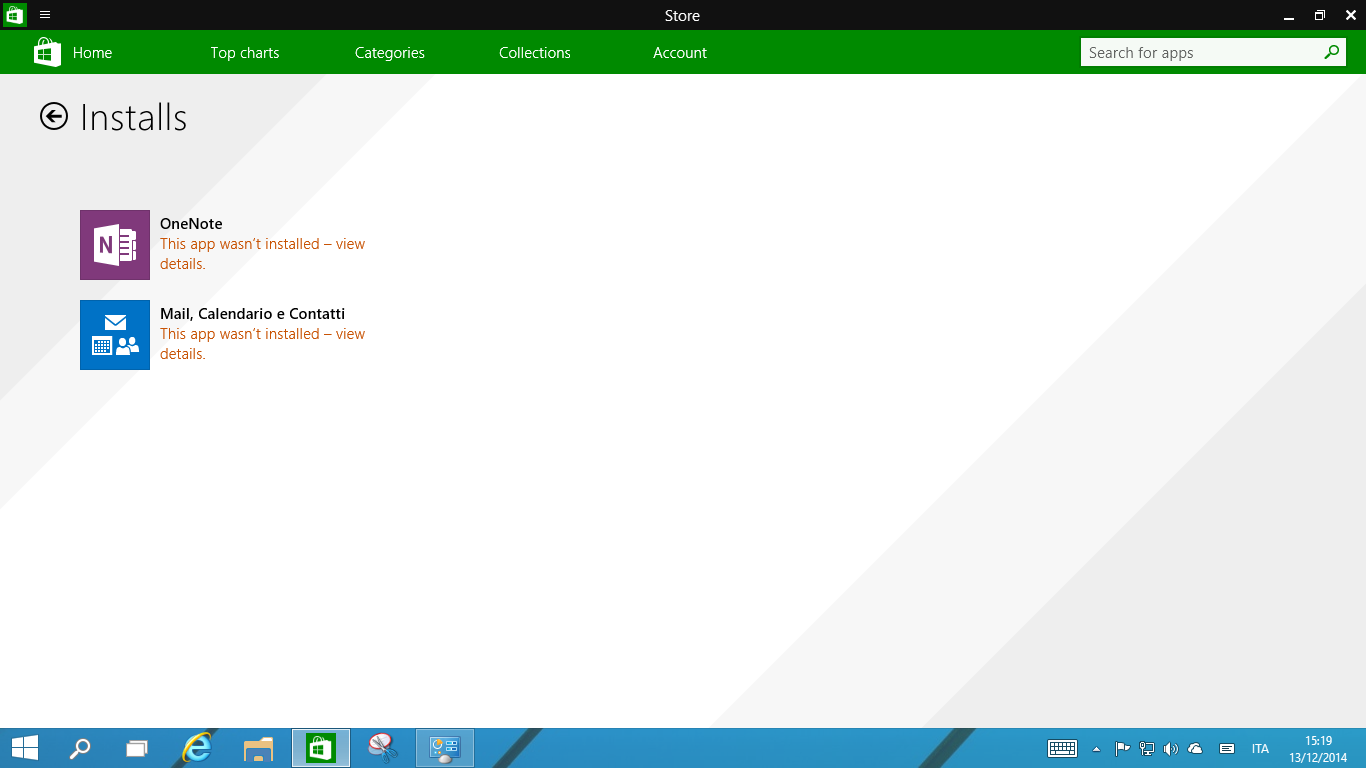
Task: View details for OneNote install failure
Action: pyautogui.click(x=262, y=254)
